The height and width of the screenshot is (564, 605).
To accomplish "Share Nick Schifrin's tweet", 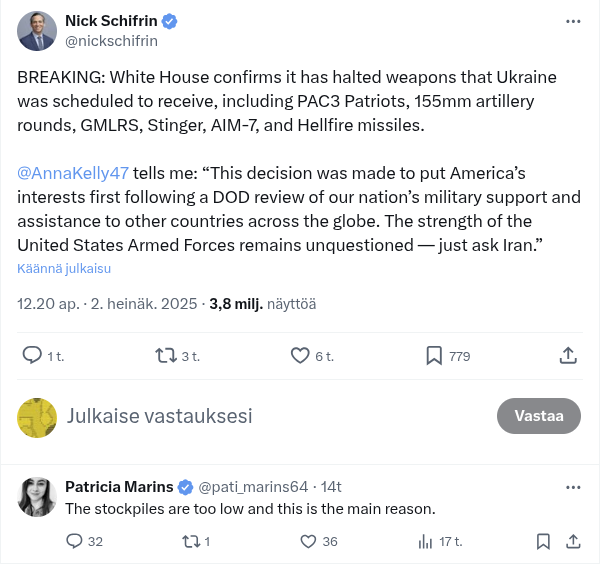I will pyautogui.click(x=567, y=355).
